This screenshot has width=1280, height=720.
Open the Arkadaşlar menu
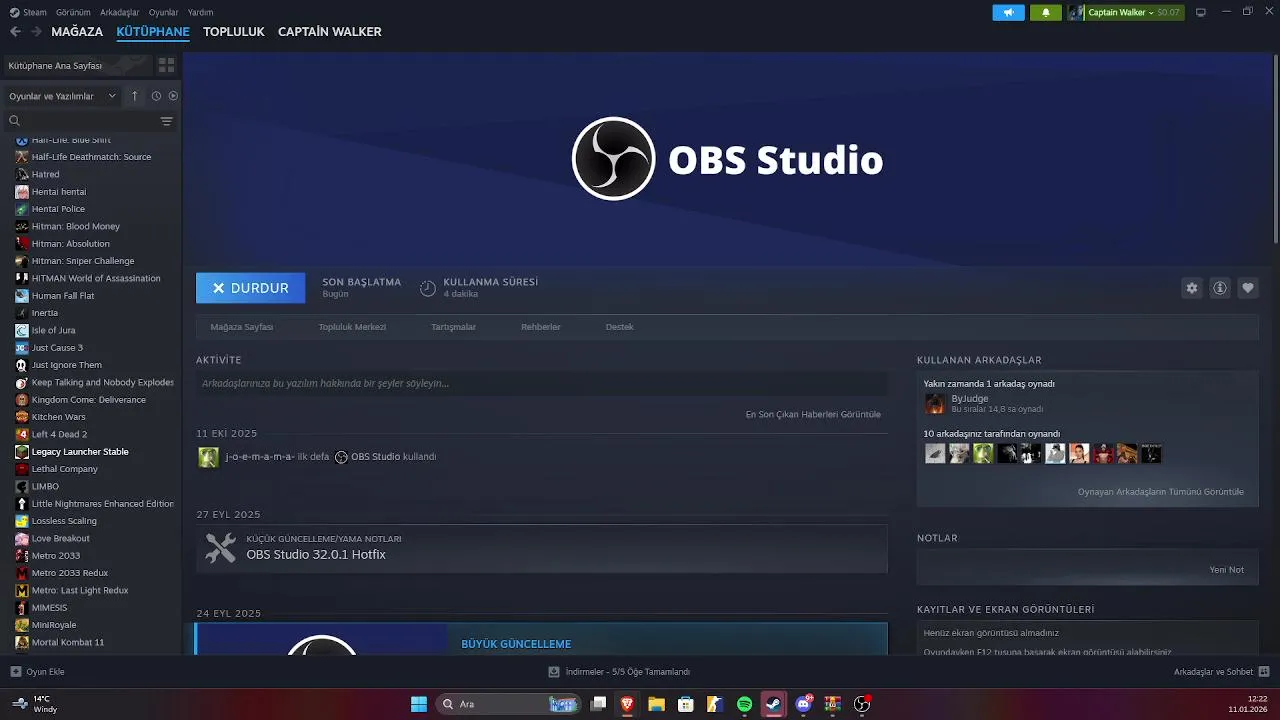[120, 12]
